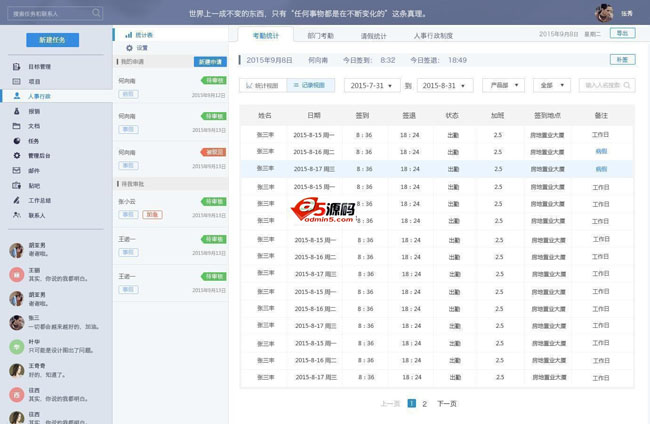This screenshot has height=424, width=650.
Task: Click magnifier icon in the name search field
Action: (627, 85)
